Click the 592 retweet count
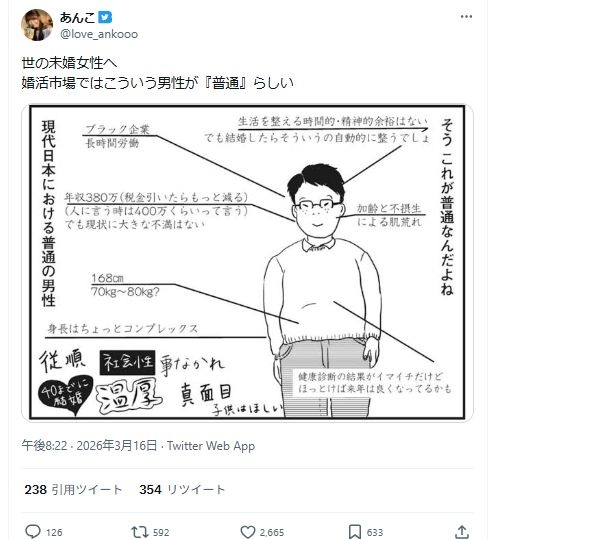 [161, 532]
